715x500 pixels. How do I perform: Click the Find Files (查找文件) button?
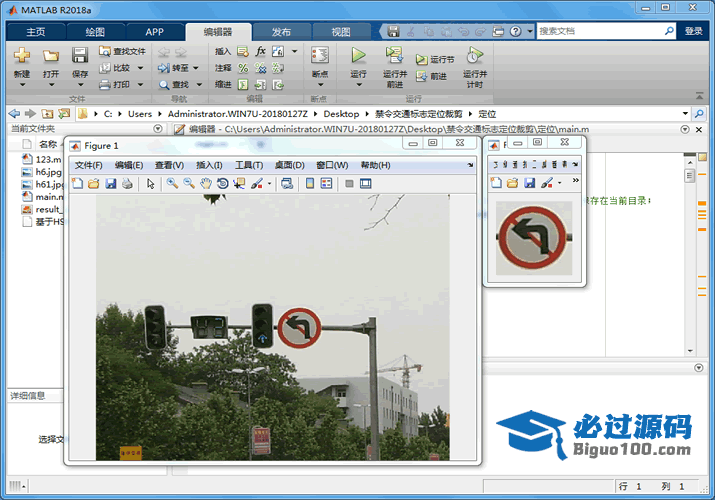click(122, 51)
